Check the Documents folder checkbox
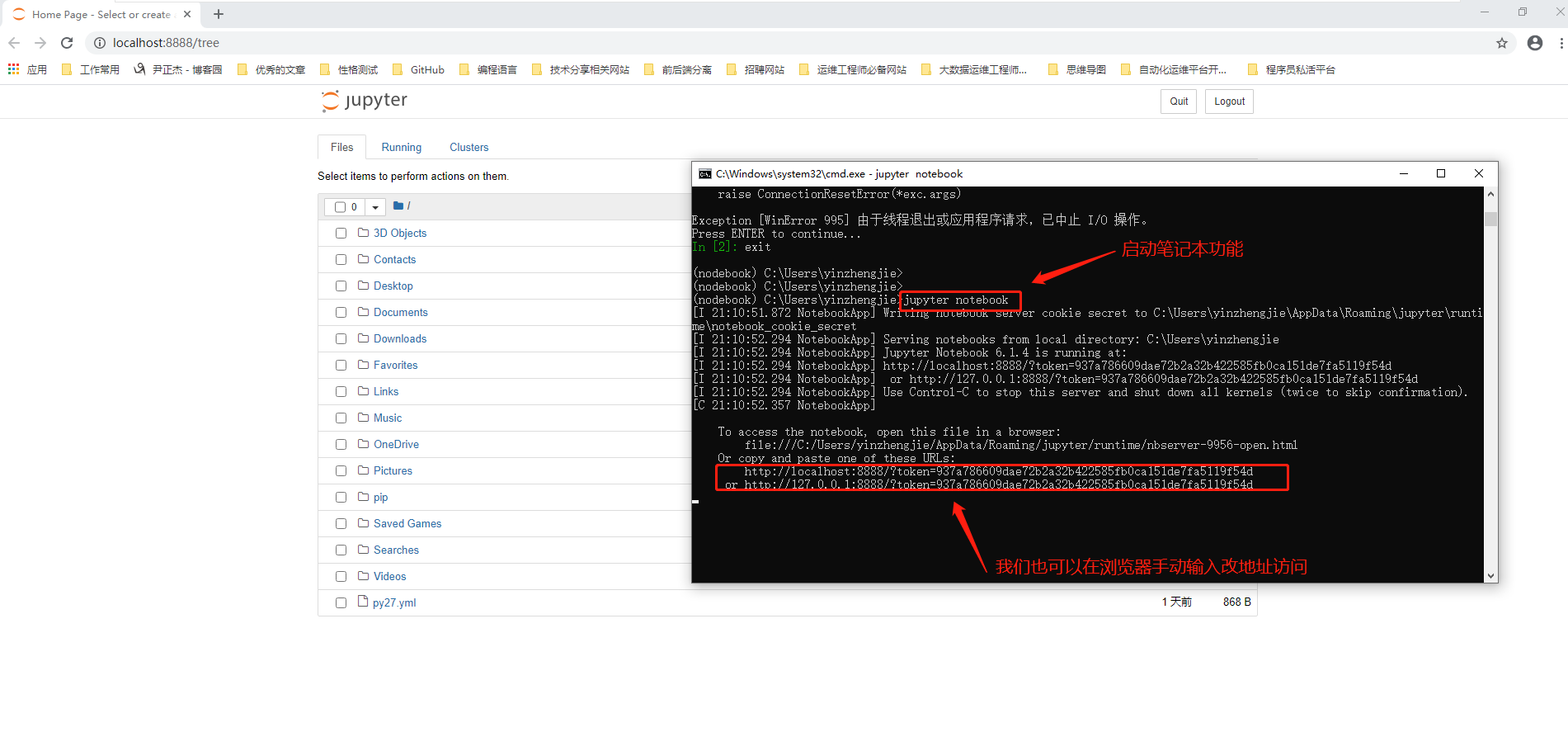1568x751 pixels. tap(341, 313)
